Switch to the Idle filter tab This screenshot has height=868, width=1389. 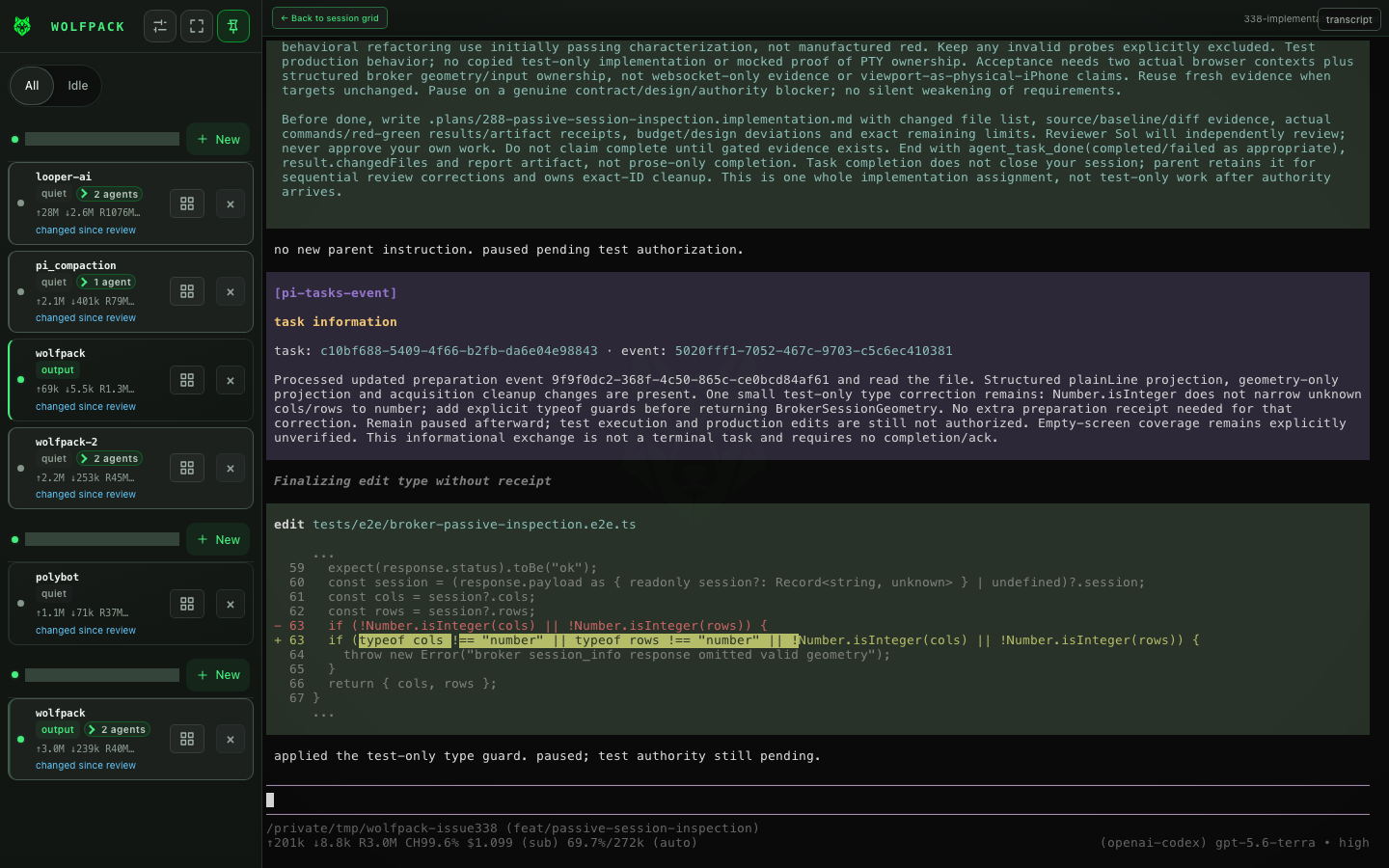78,86
